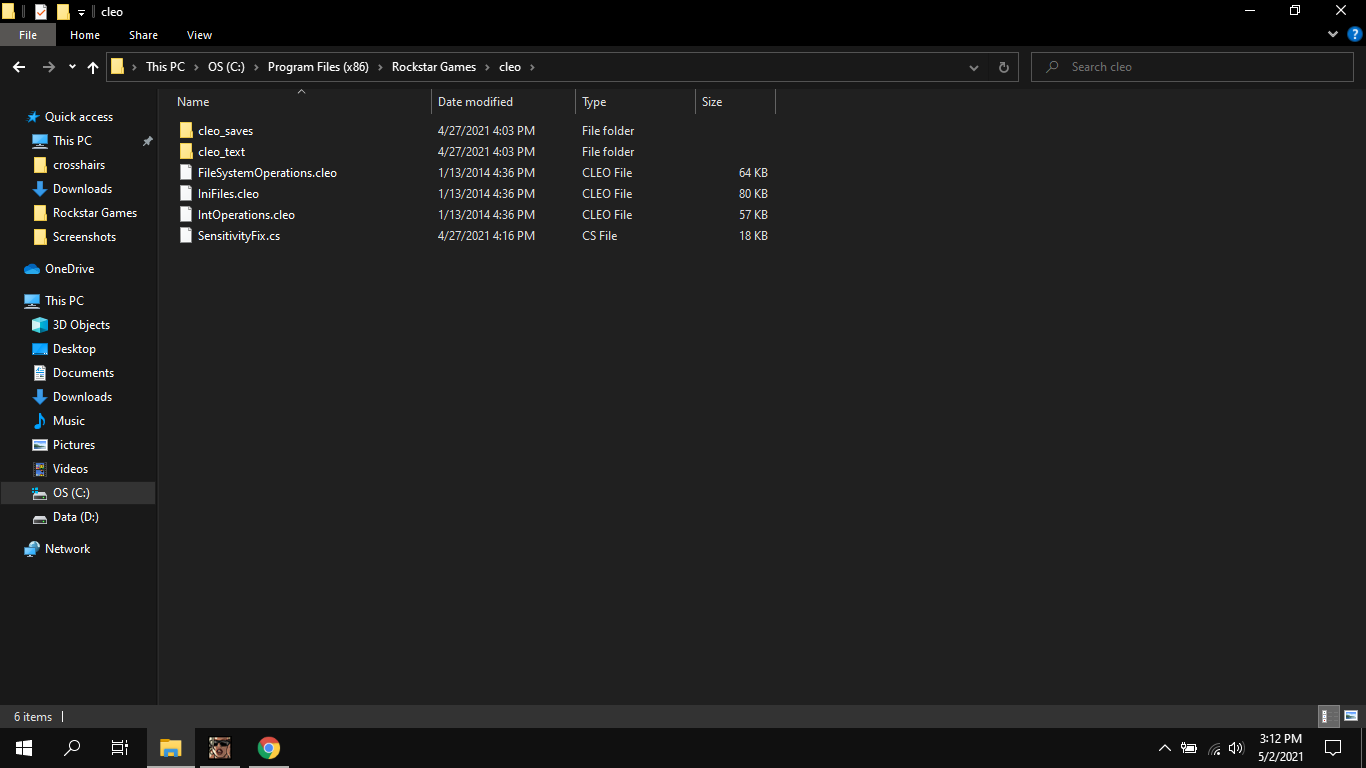Select the IntOperations.cleo file icon
The image size is (1366, 768).
pyautogui.click(x=186, y=215)
